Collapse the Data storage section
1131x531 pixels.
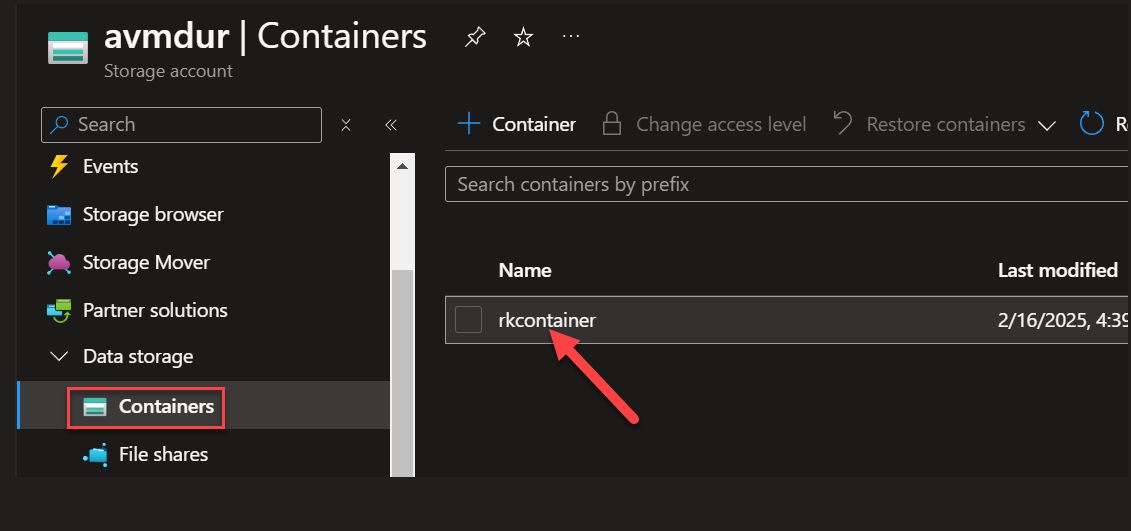59,357
